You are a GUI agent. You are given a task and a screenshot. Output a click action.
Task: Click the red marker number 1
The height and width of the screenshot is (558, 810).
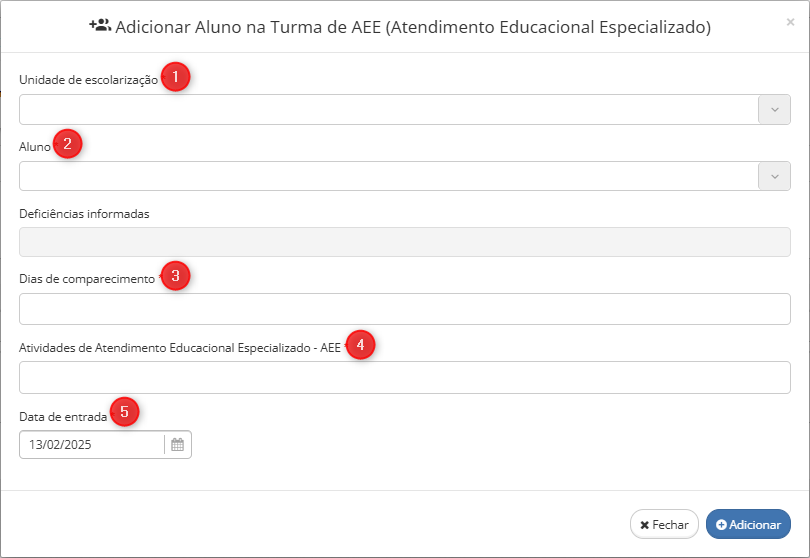[x=176, y=77]
